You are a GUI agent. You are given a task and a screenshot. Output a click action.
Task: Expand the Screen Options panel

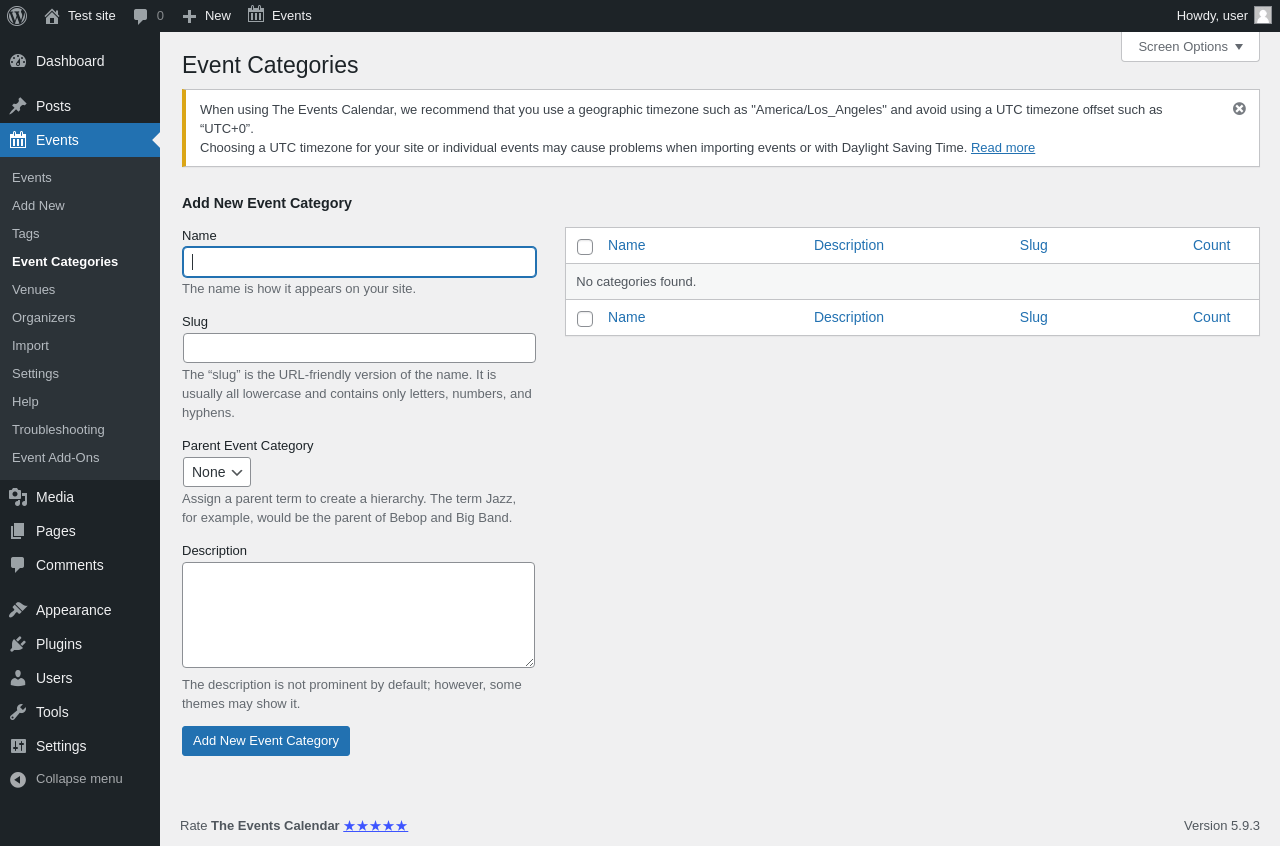(x=1190, y=46)
